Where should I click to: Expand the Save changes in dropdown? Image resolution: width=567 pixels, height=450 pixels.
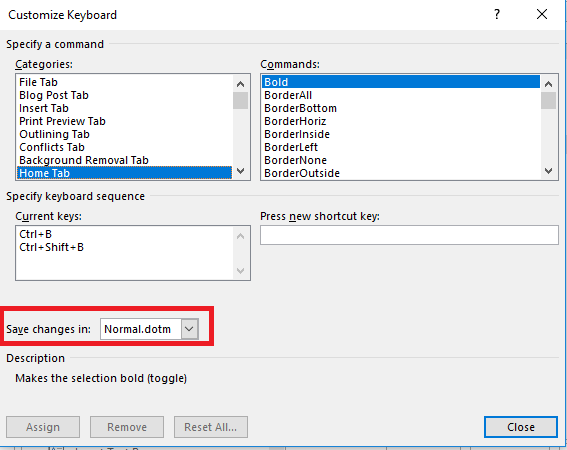189,329
